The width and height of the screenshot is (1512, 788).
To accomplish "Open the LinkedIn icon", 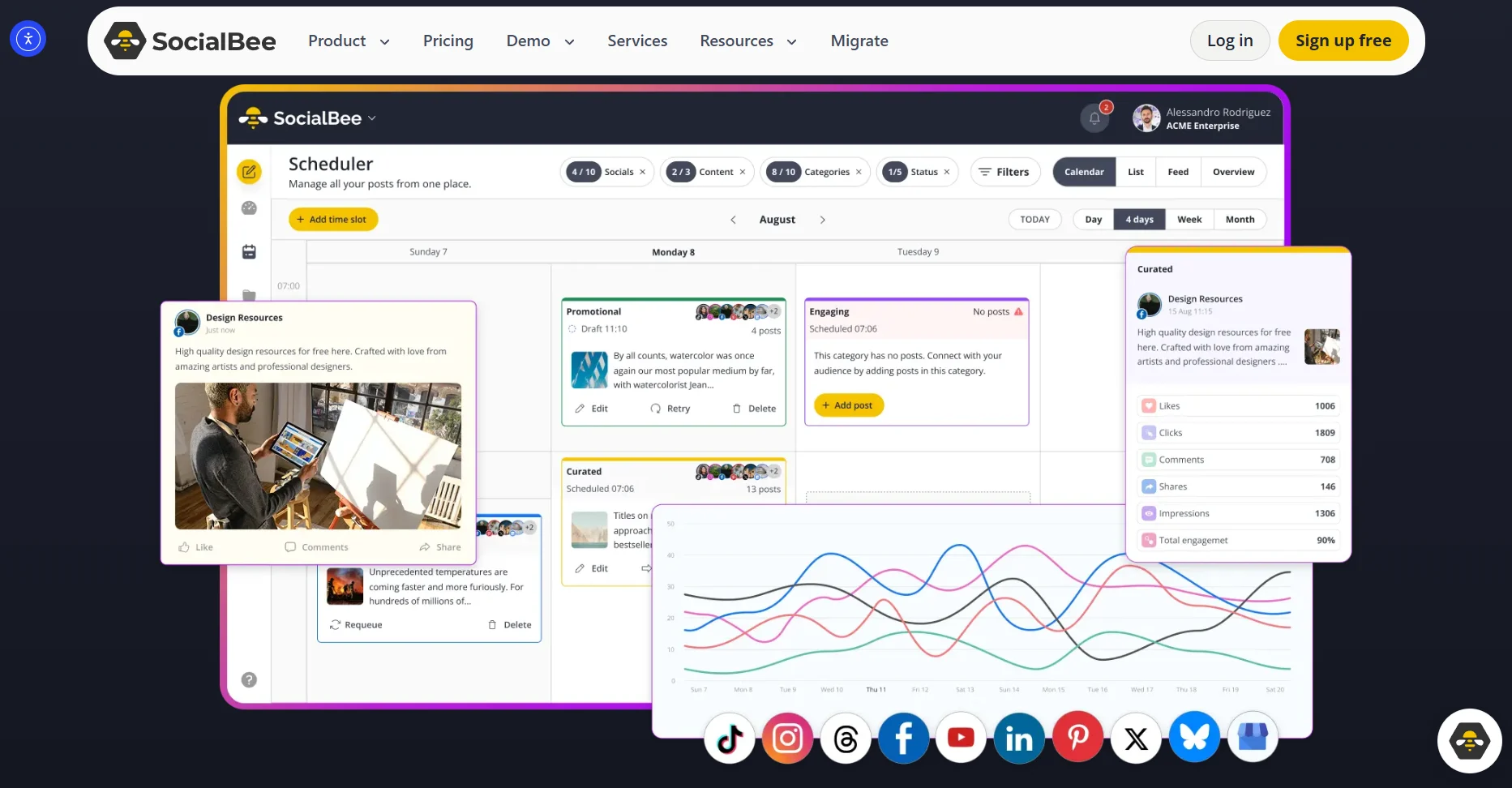I will (x=1019, y=739).
